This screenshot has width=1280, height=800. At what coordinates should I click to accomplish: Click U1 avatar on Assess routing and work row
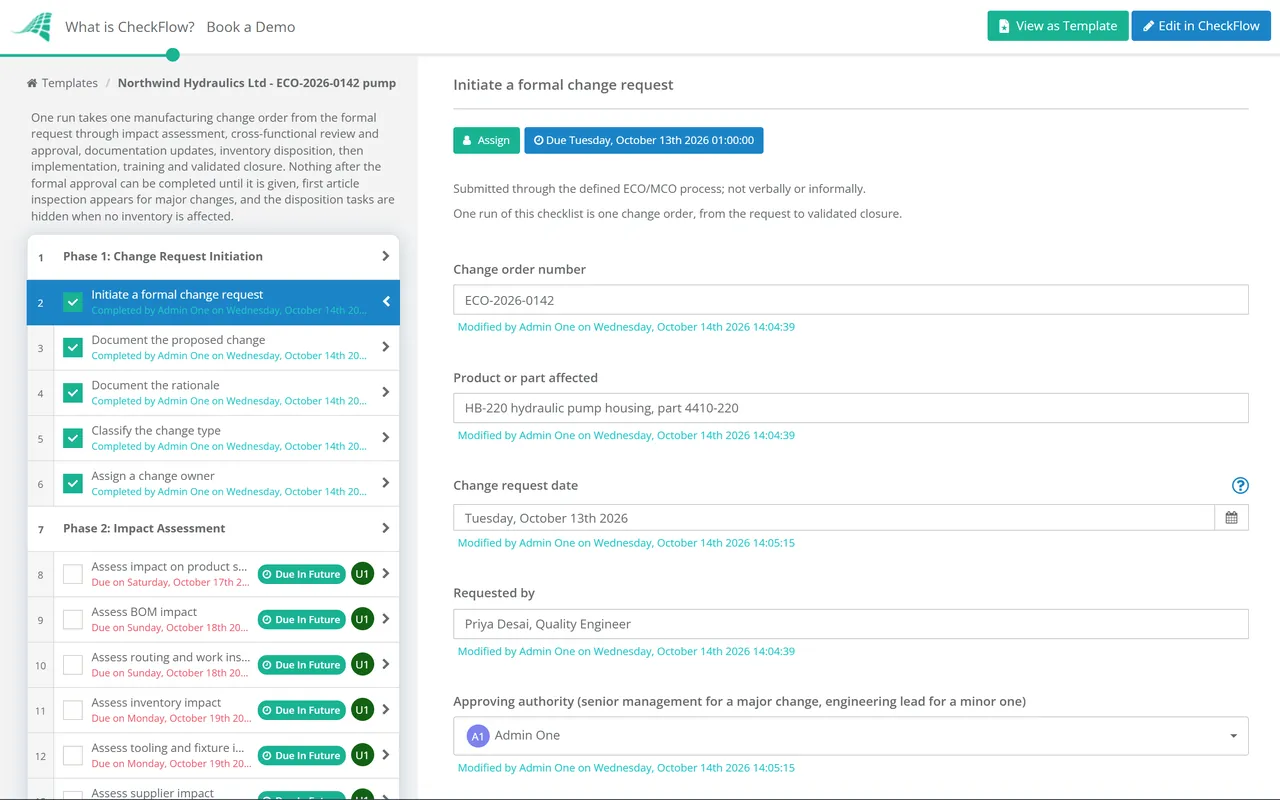[x=362, y=664]
